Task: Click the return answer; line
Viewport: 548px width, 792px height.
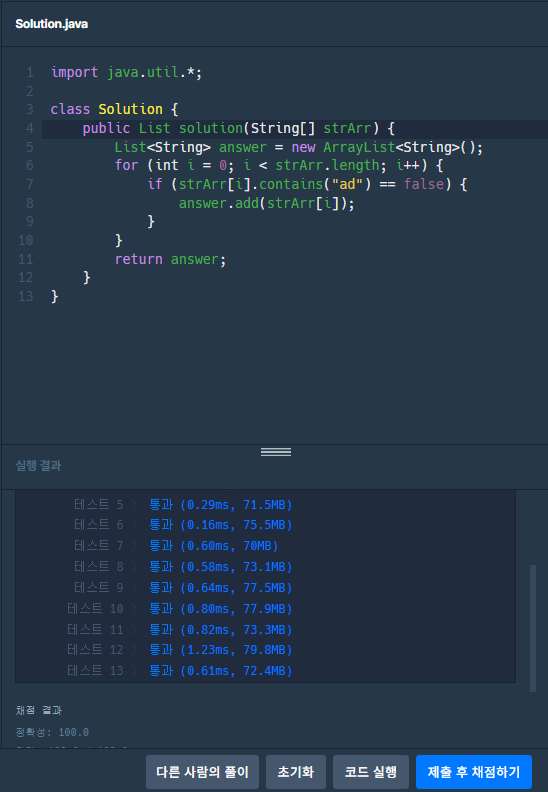Action: point(170,259)
